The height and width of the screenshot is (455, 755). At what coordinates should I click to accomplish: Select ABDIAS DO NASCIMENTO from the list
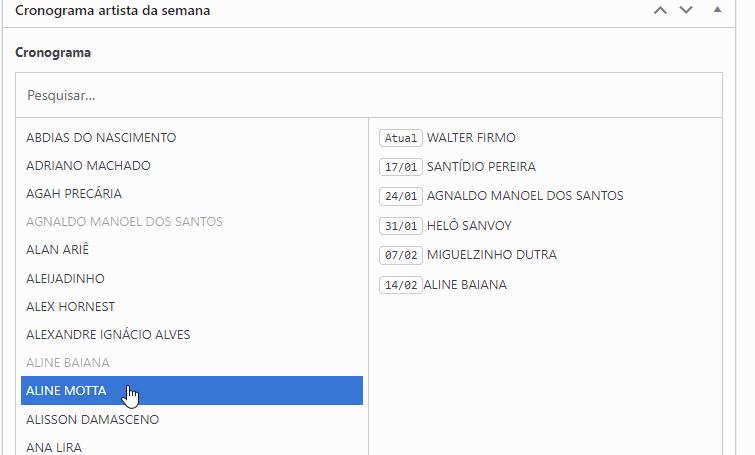(x=101, y=137)
